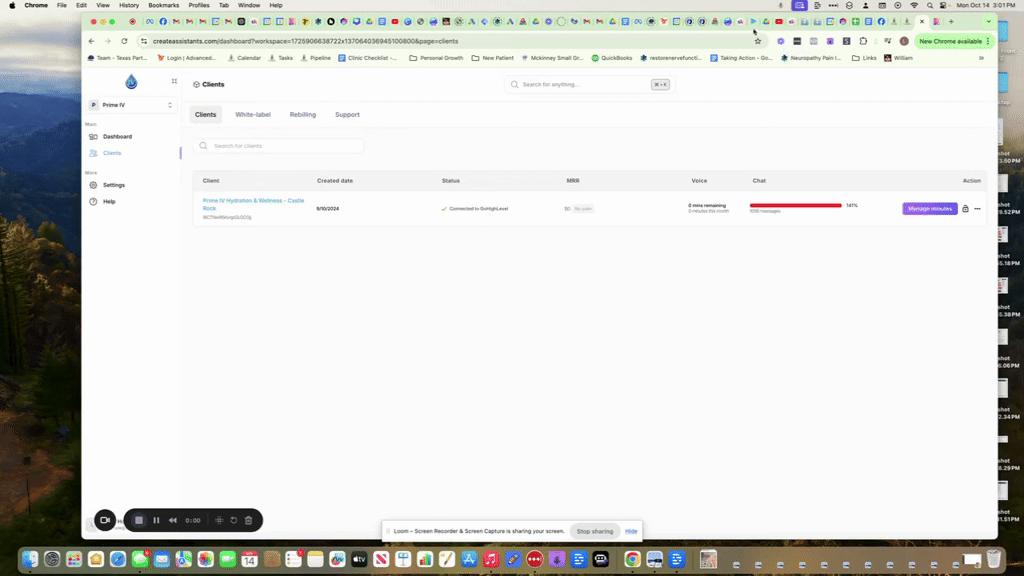The width and height of the screenshot is (1024, 576).
Task: Toggle the lock icon beside Manage minutes
Action: click(x=964, y=208)
